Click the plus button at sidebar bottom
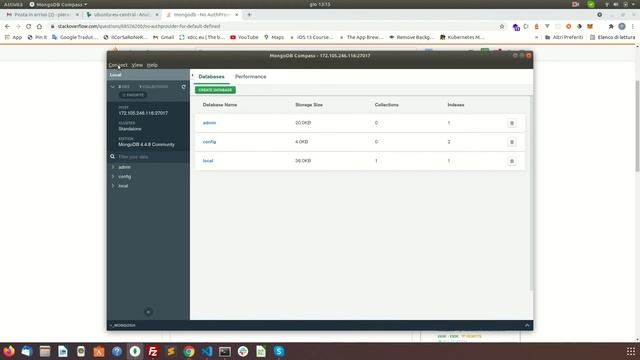 [x=148, y=312]
